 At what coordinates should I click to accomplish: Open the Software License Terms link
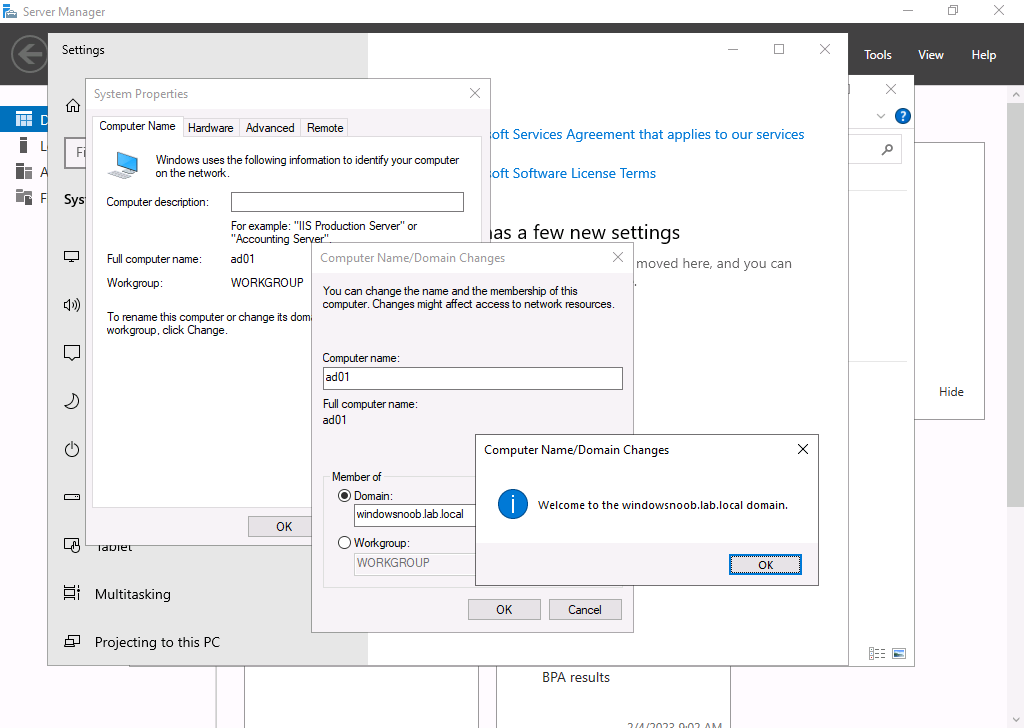coord(573,173)
